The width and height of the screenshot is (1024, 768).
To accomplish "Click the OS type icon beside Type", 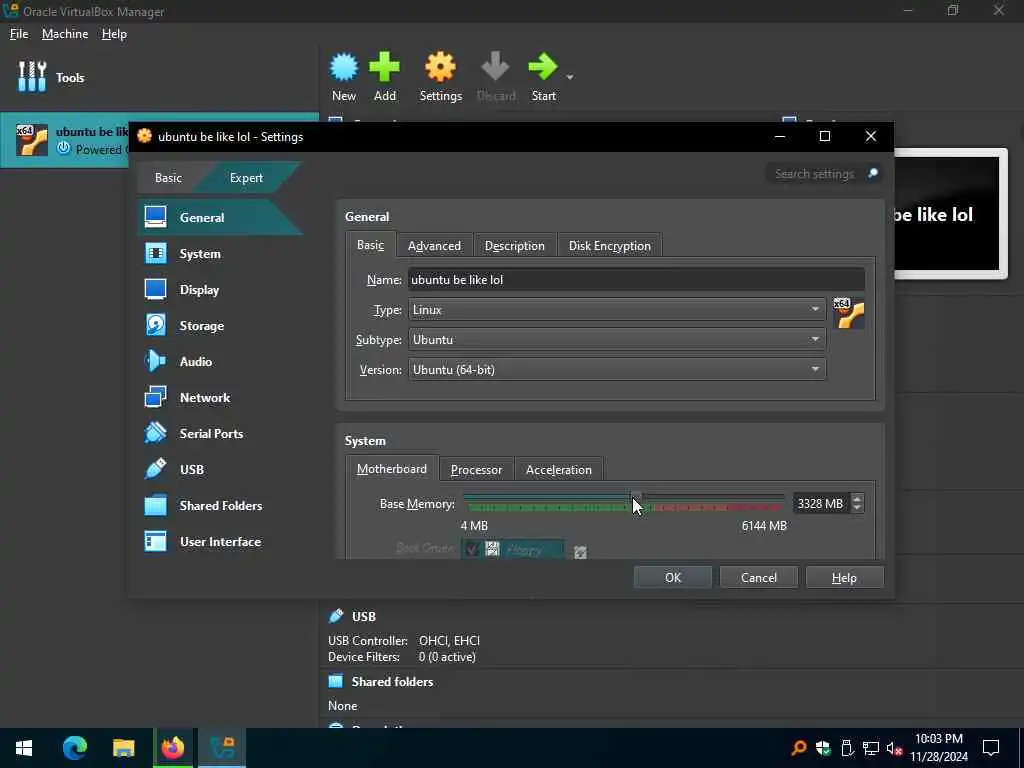I will 848,313.
